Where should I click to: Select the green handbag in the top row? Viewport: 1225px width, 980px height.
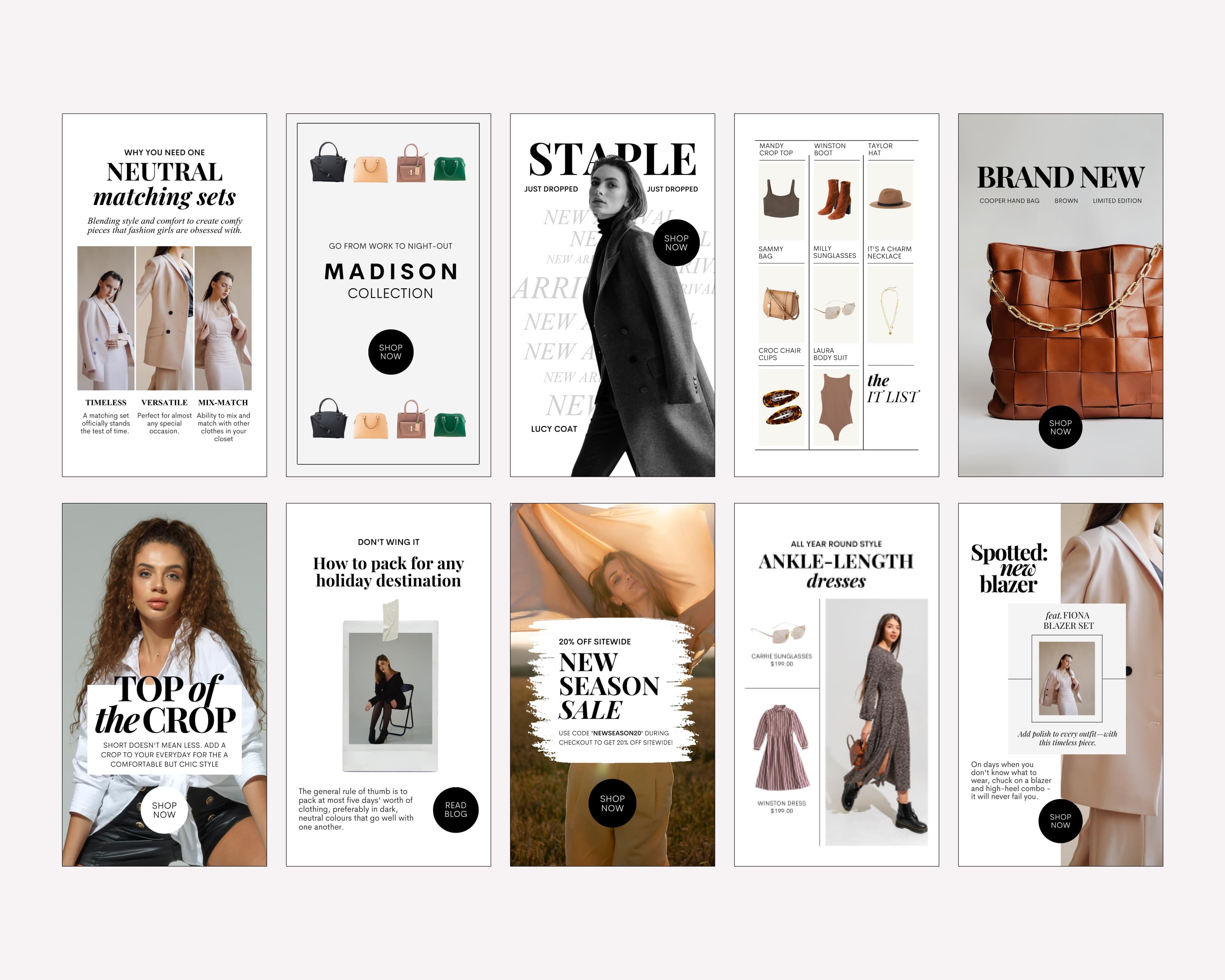[x=450, y=169]
